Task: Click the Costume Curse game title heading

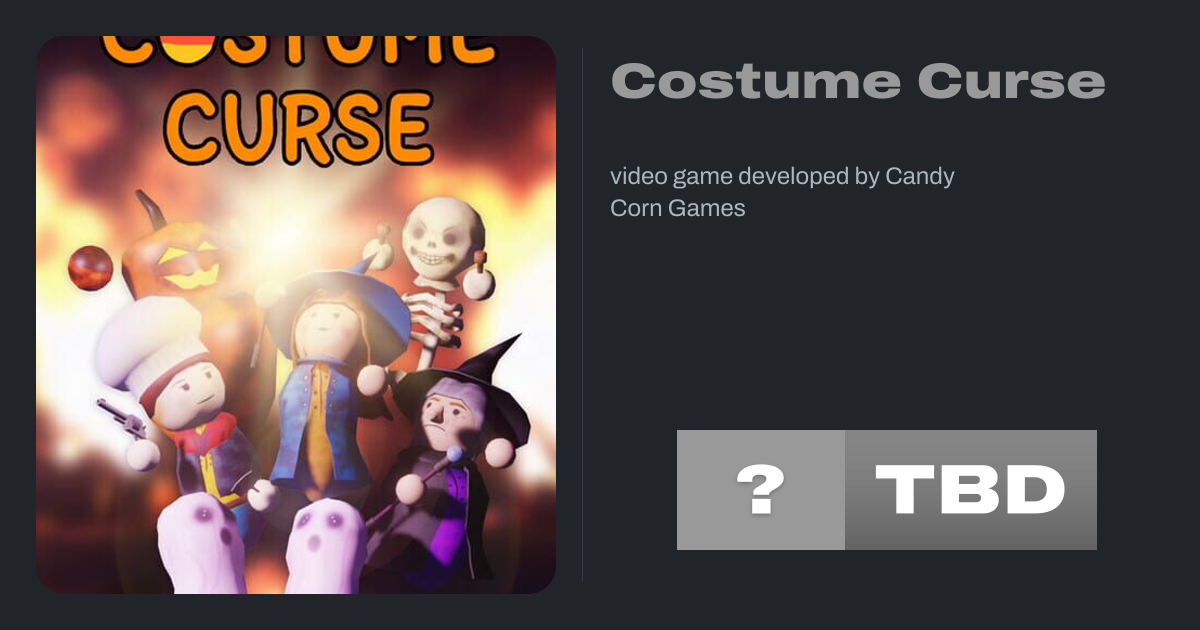Action: 858,81
